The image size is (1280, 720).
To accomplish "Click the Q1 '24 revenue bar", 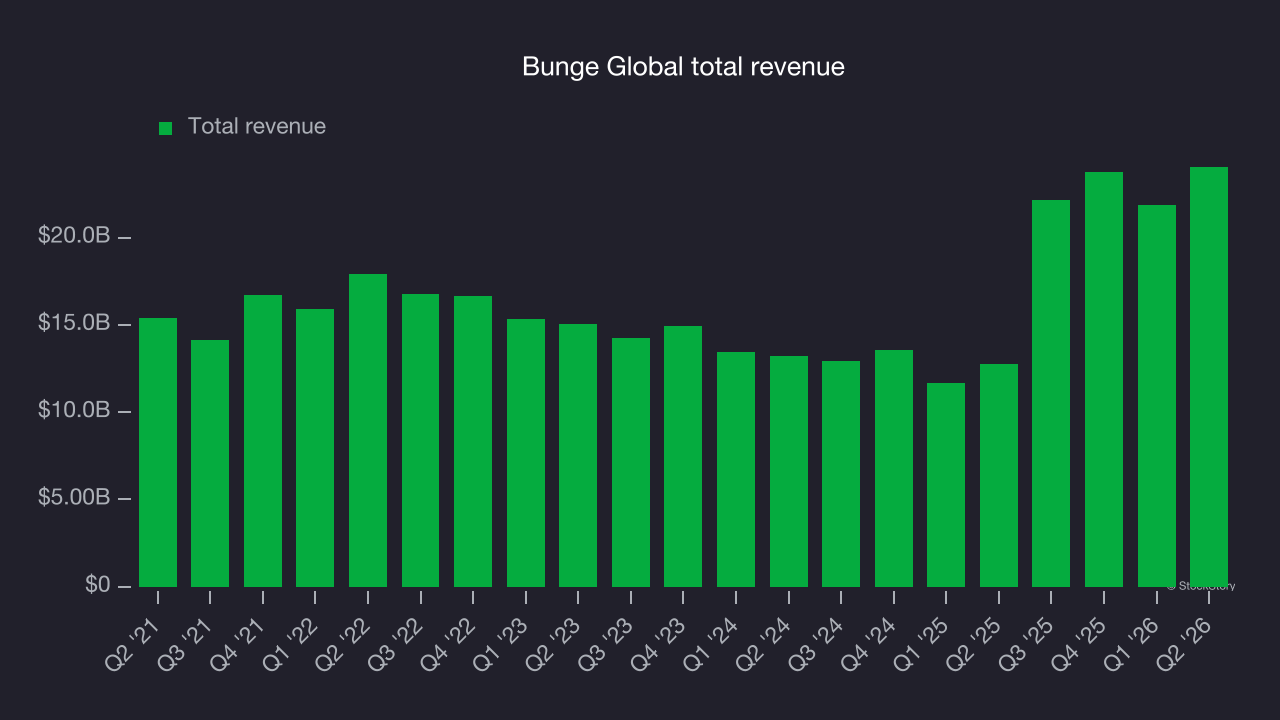I will coord(736,469).
